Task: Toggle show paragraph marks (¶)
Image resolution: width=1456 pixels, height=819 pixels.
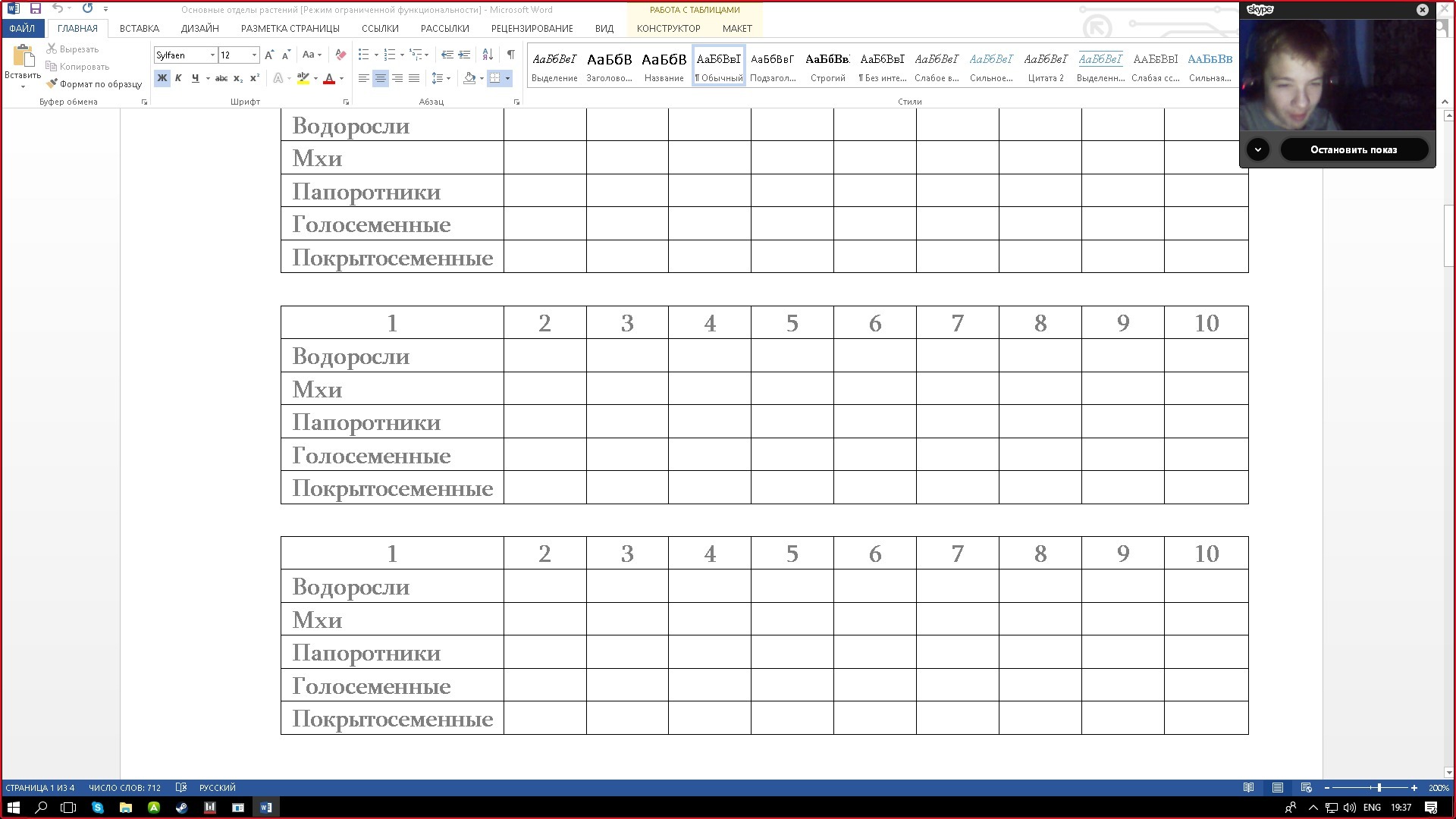Action: pos(510,55)
